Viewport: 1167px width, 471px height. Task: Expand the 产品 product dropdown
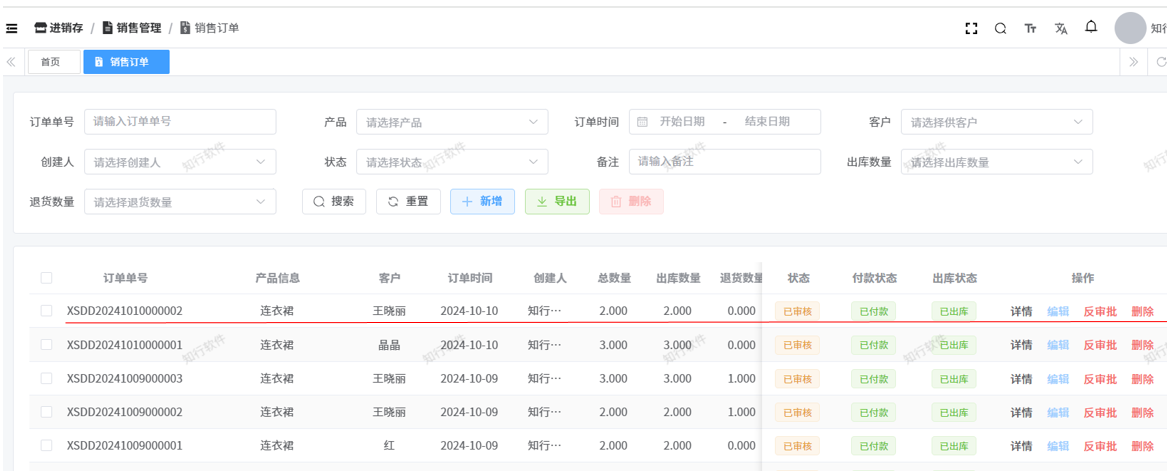[451, 122]
